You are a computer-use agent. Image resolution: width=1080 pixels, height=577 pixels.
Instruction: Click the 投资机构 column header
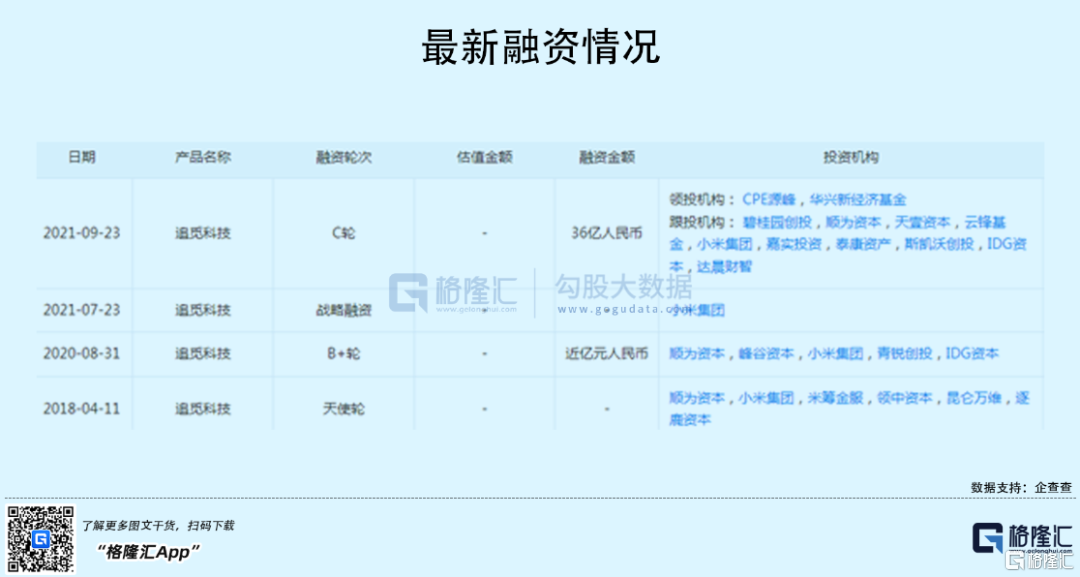pyautogui.click(x=851, y=158)
